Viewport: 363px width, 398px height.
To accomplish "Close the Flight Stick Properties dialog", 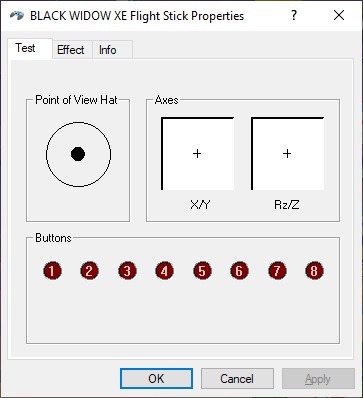I will pyautogui.click(x=339, y=15).
